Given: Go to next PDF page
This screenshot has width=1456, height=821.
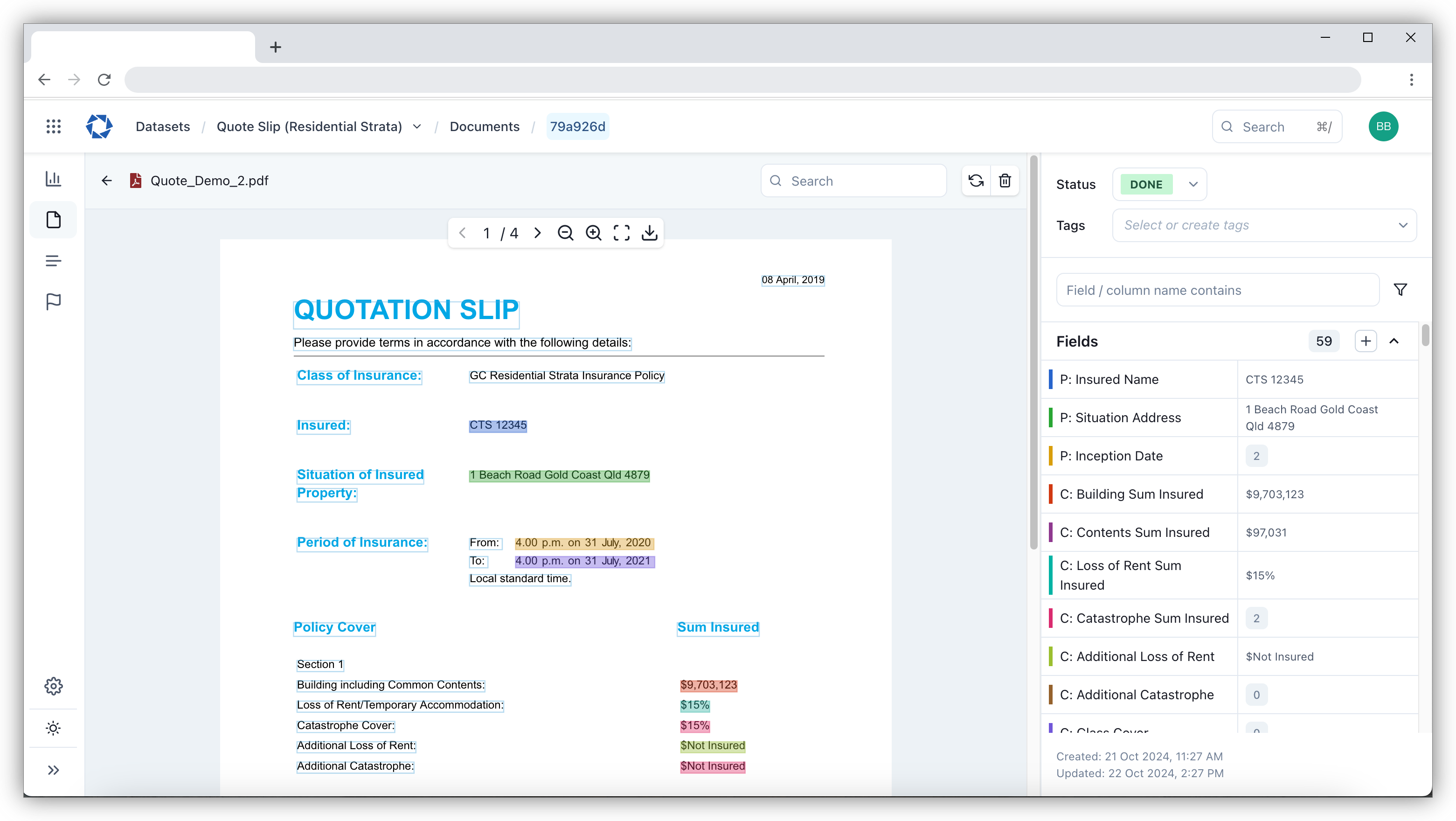Looking at the screenshot, I should pyautogui.click(x=538, y=233).
